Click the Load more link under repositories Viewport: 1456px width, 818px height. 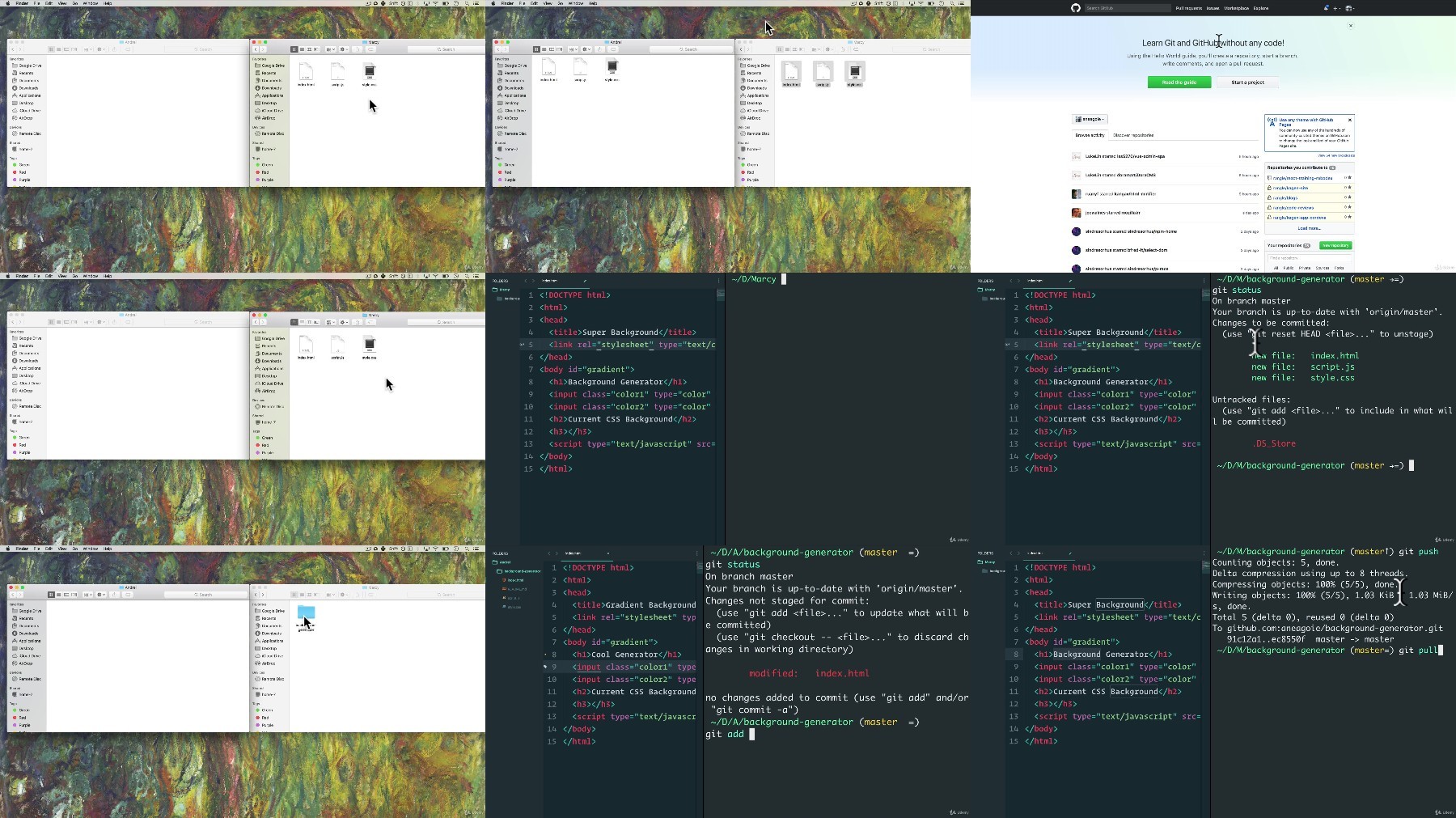pyautogui.click(x=1308, y=228)
